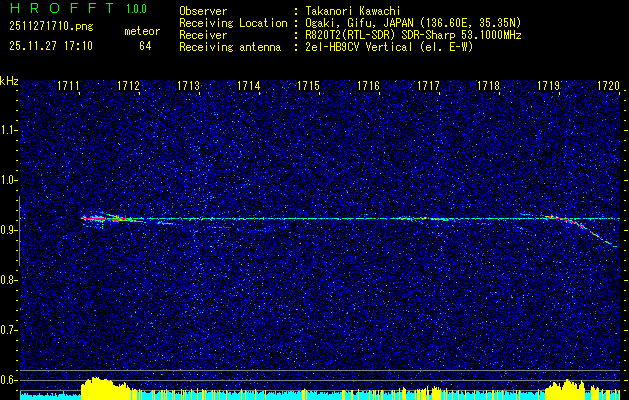Click the yellow signal-level peak below 1719

point(565,389)
